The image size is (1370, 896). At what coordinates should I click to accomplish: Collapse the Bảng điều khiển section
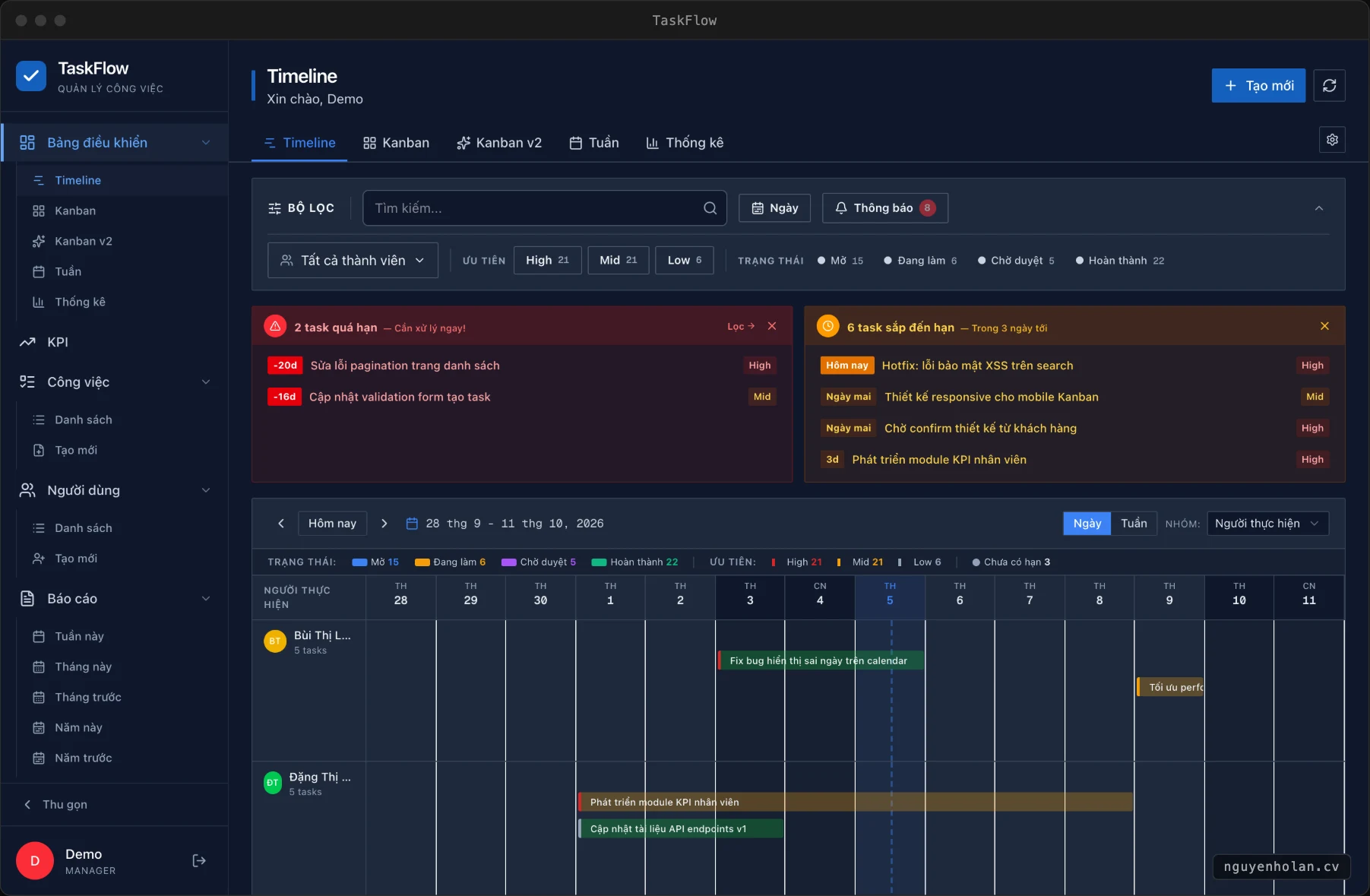tap(206, 143)
